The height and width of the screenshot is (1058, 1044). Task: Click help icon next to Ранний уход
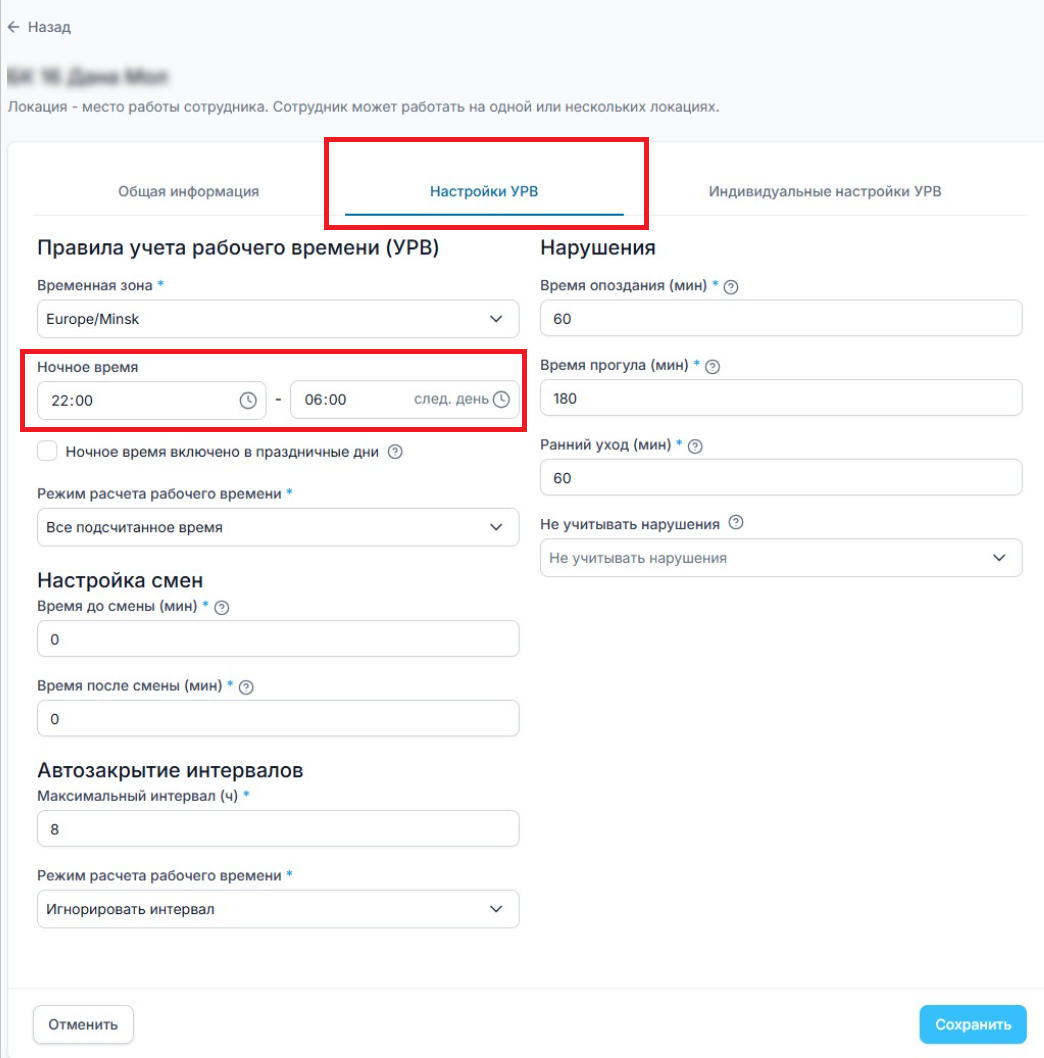tap(696, 447)
